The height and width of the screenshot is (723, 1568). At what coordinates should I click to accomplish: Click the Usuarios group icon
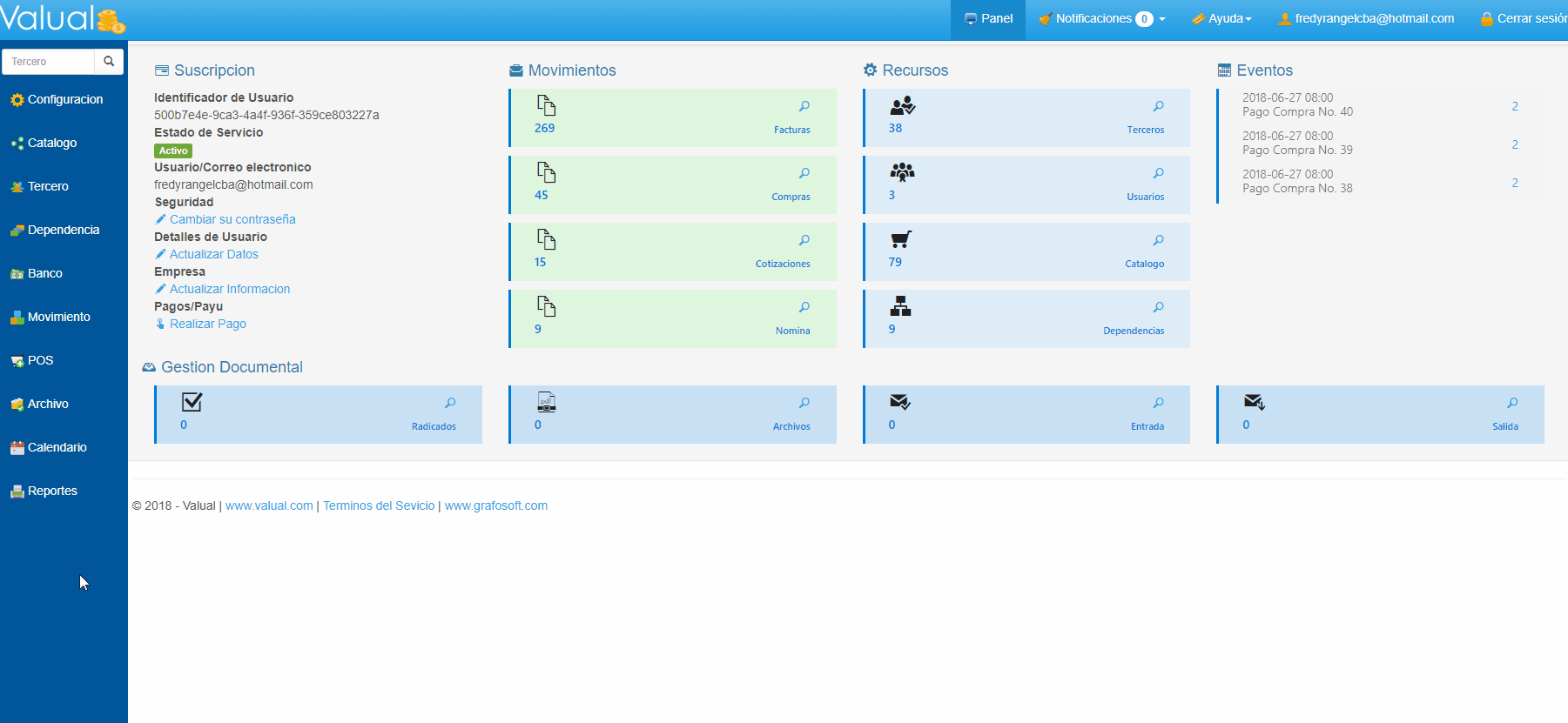[x=902, y=172]
